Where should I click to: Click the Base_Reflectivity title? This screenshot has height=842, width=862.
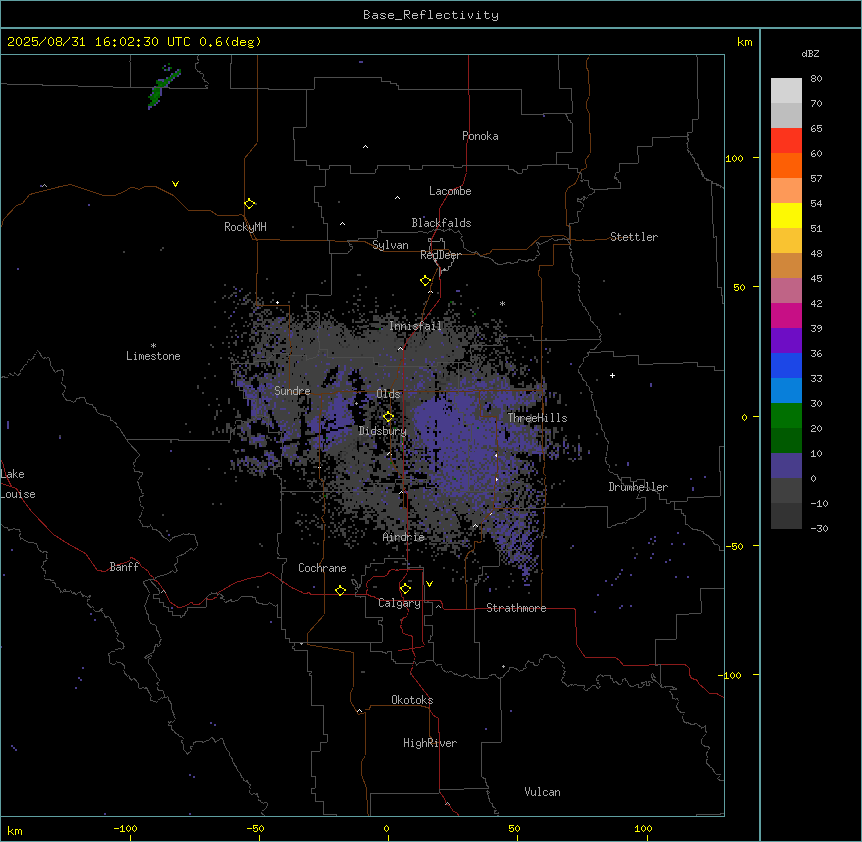click(x=431, y=15)
